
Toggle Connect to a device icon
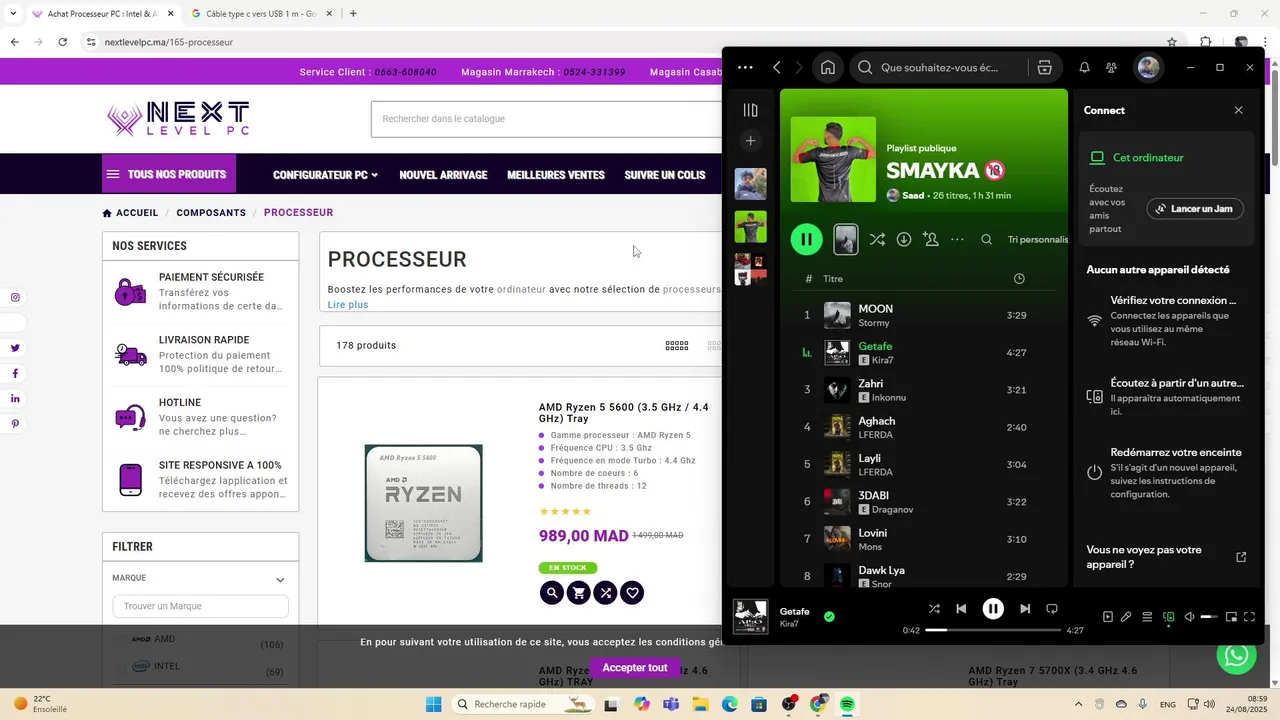pos(1168,617)
